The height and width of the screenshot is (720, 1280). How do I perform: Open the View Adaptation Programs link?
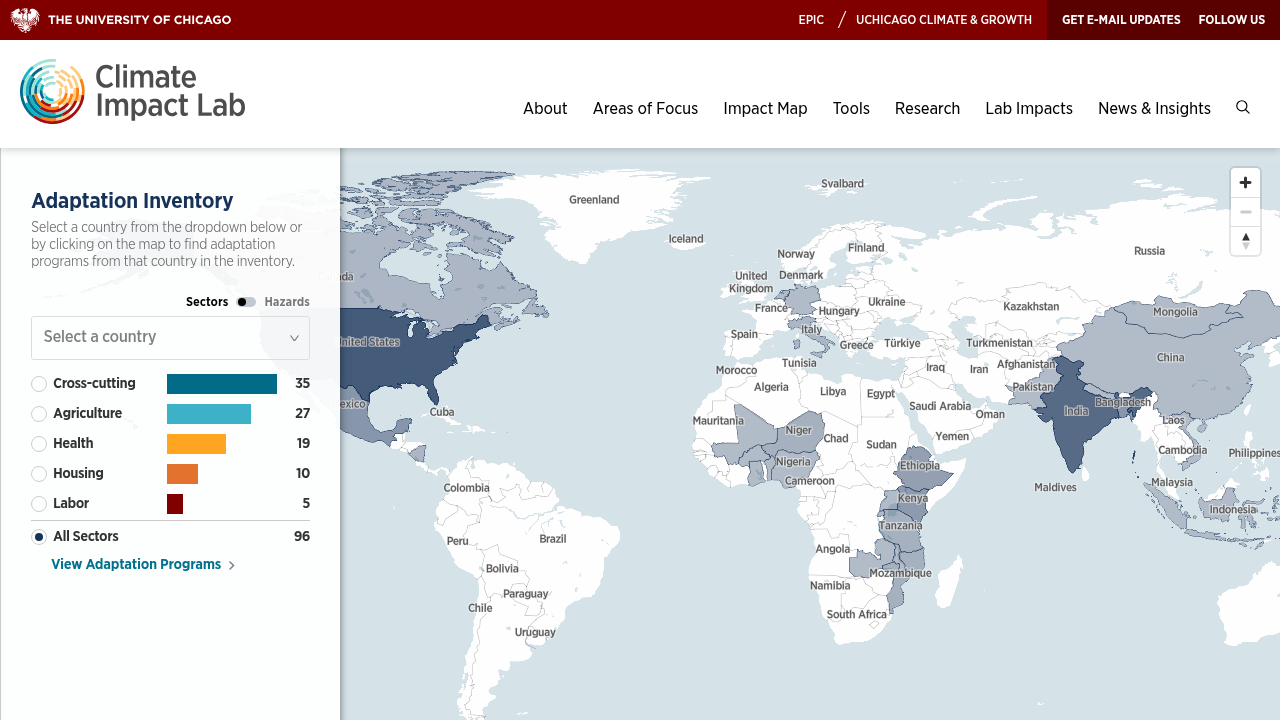pos(143,565)
